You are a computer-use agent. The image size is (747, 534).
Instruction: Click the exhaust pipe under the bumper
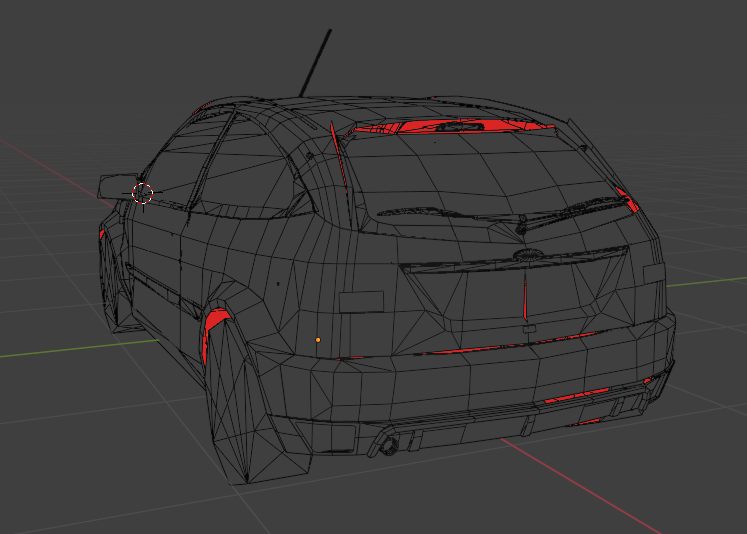[x=389, y=445]
